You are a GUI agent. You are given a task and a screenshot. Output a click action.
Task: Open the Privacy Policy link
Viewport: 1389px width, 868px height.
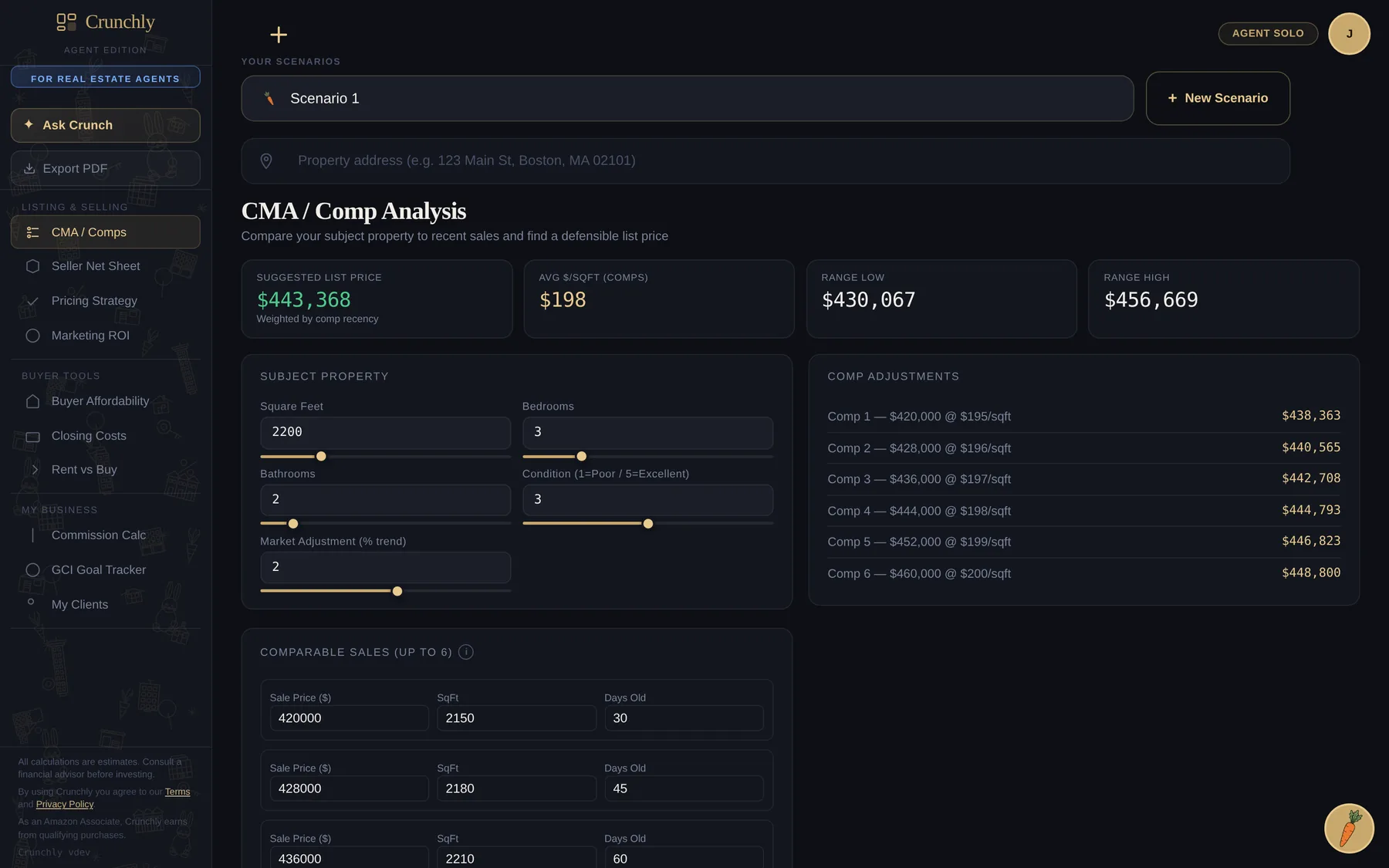coord(65,804)
